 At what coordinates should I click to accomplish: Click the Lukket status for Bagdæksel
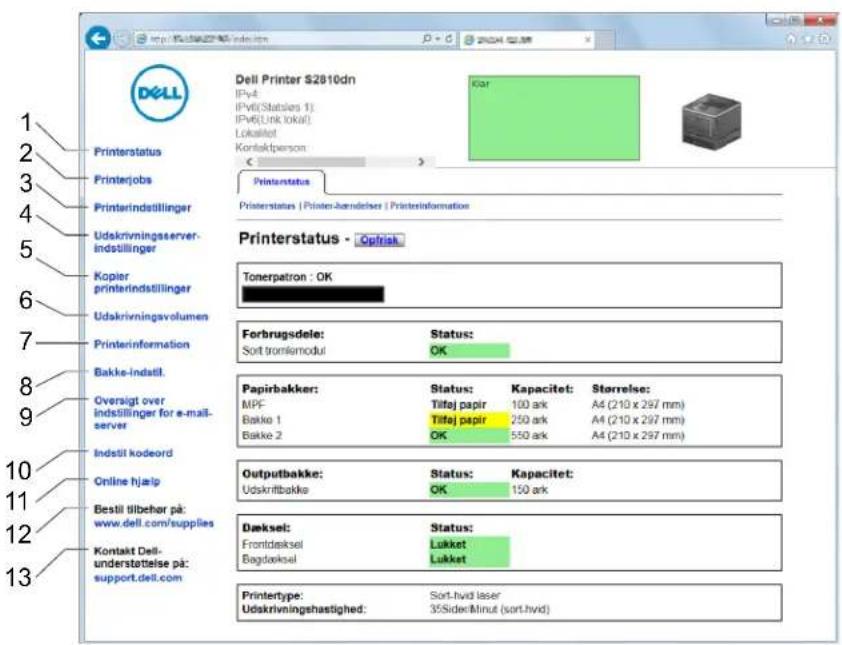[469, 559]
